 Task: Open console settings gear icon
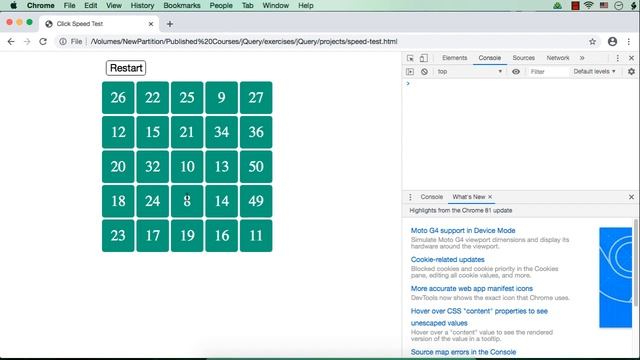tap(631, 71)
